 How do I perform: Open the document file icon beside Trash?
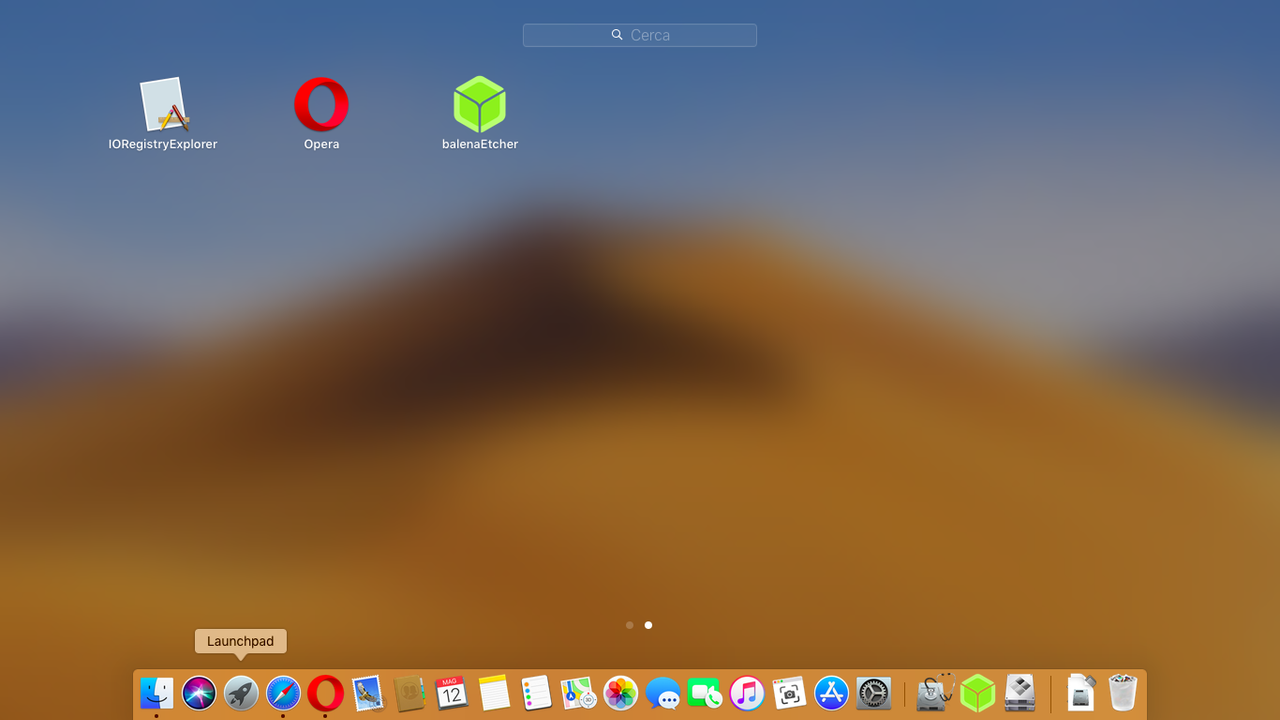(x=1081, y=693)
